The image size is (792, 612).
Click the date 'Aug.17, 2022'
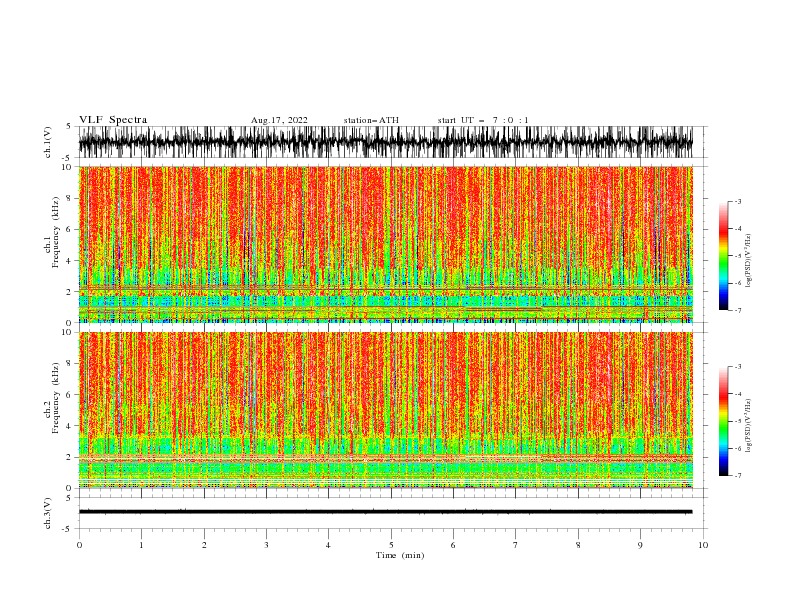tap(279, 120)
